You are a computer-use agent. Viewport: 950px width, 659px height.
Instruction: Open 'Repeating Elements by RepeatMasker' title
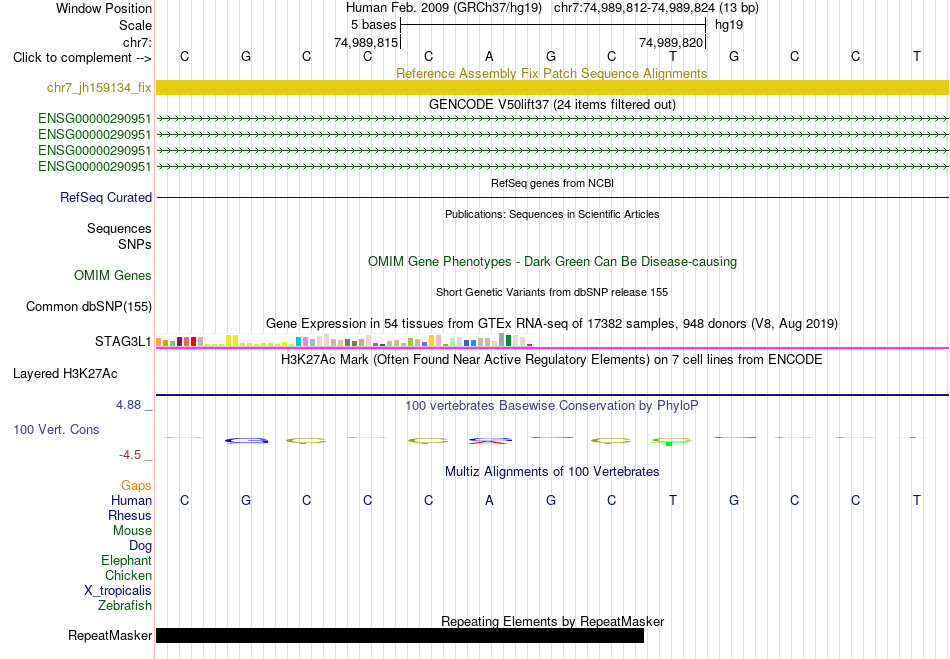pos(553,621)
